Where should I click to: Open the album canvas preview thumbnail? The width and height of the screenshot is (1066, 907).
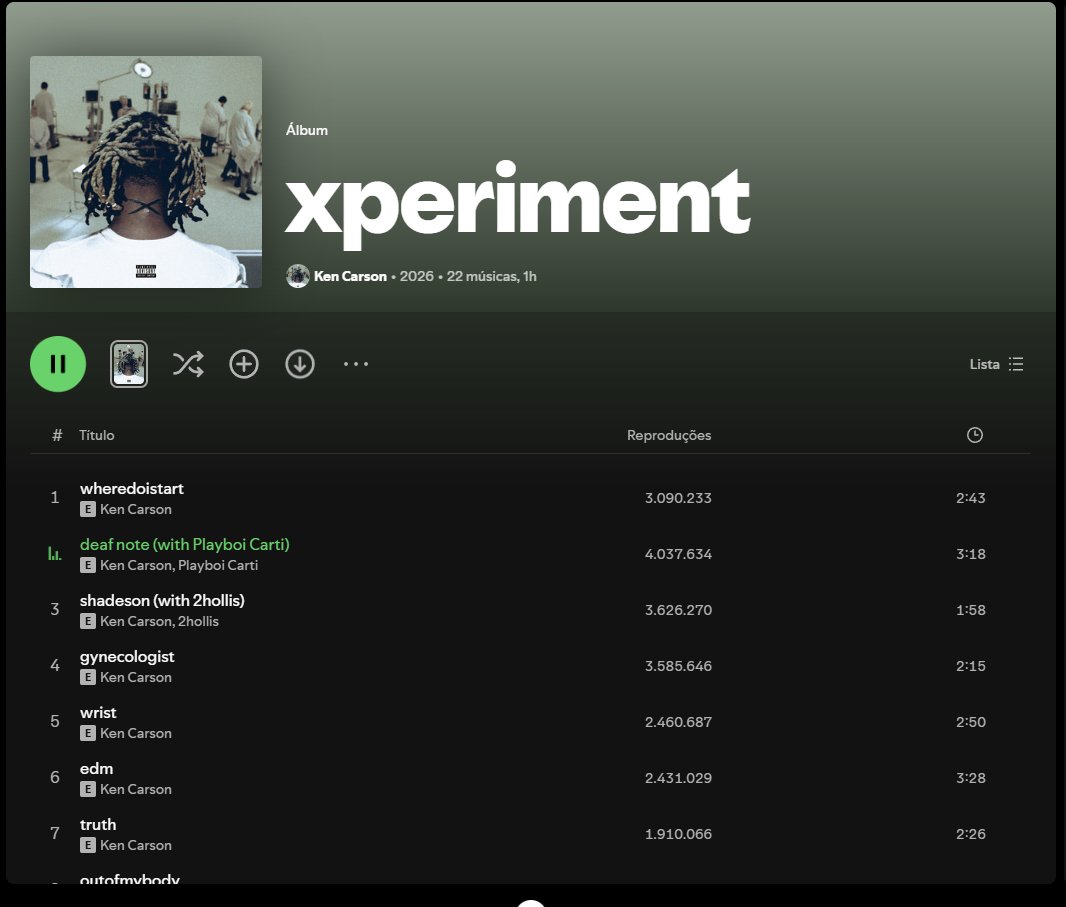(129, 364)
